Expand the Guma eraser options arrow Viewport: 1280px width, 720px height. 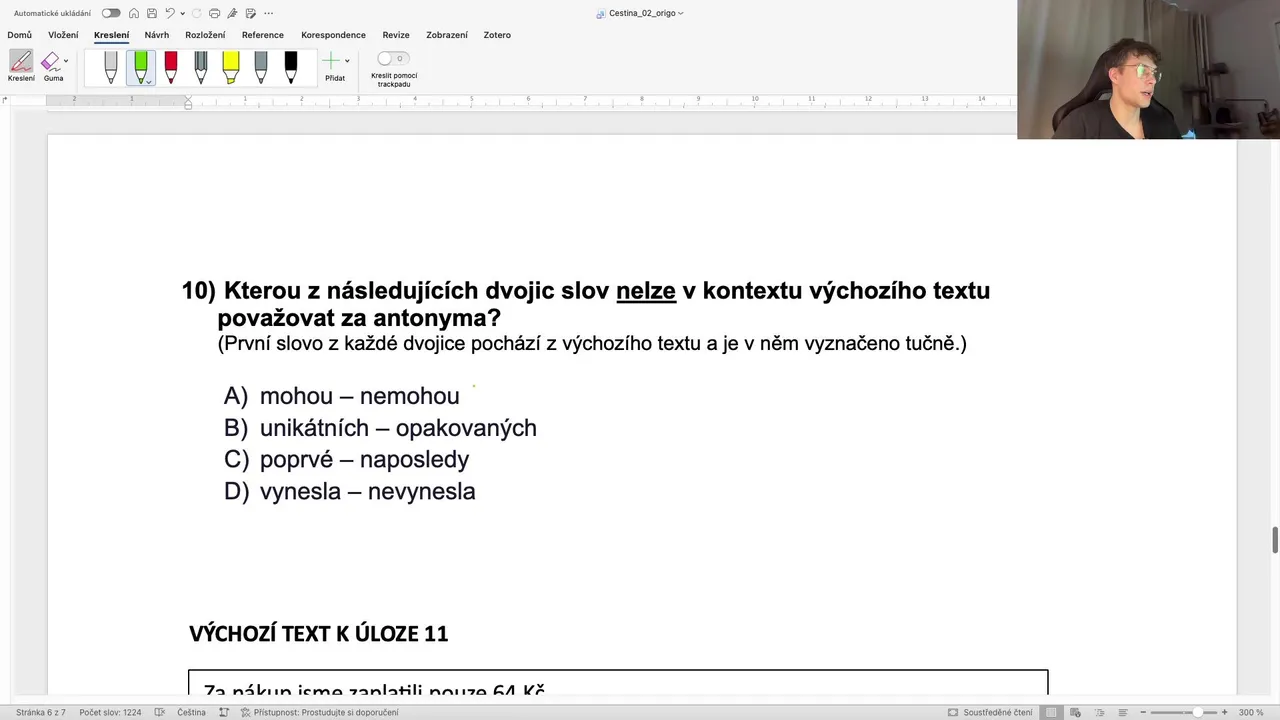click(x=66, y=61)
